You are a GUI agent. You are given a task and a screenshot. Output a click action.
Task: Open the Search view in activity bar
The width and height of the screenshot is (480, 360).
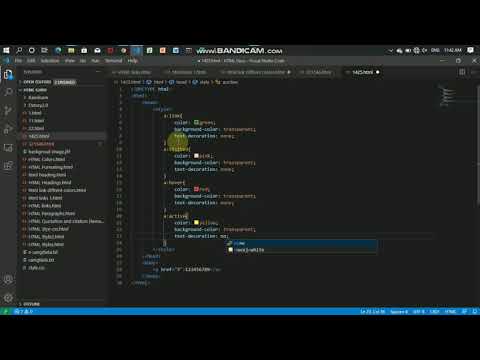pyautogui.click(x=8, y=92)
